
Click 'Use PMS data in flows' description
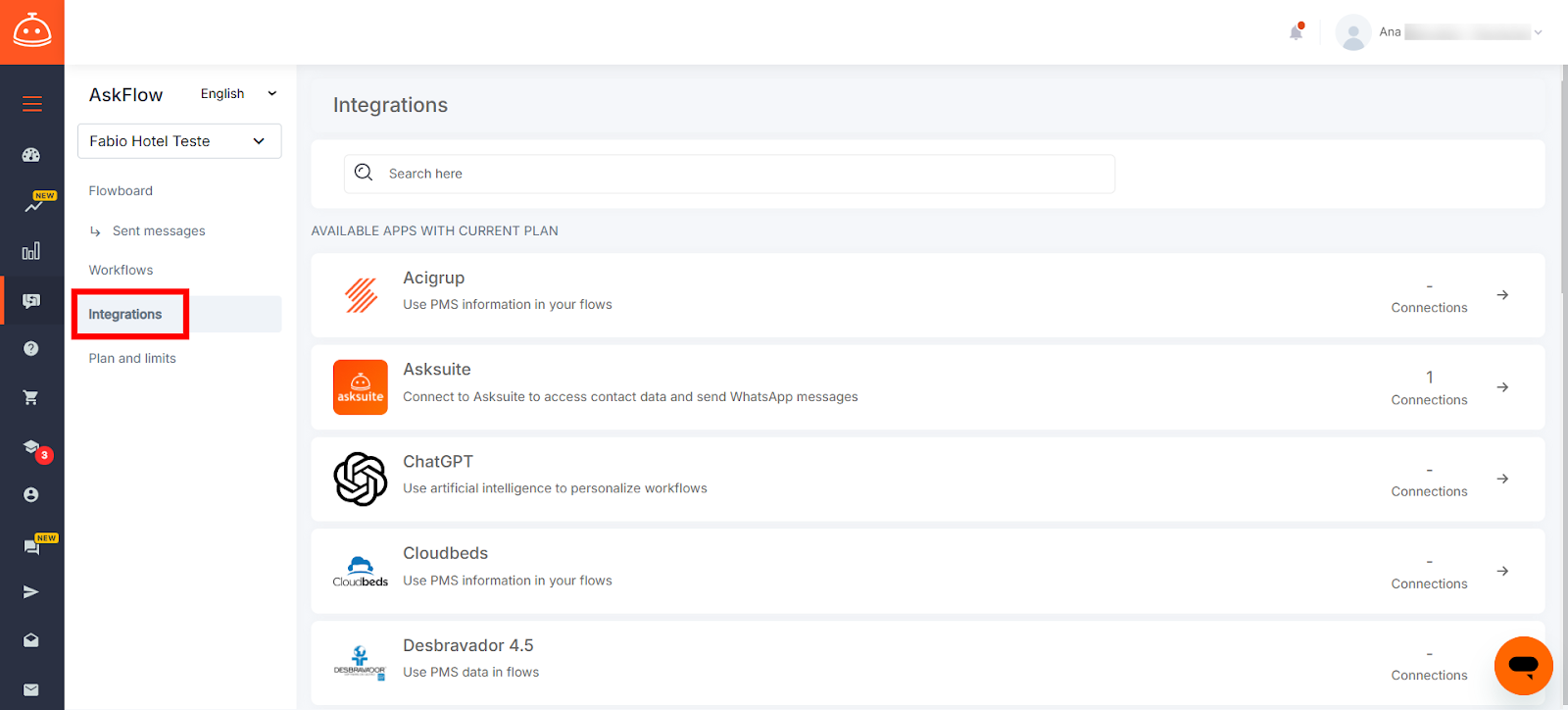coord(471,673)
